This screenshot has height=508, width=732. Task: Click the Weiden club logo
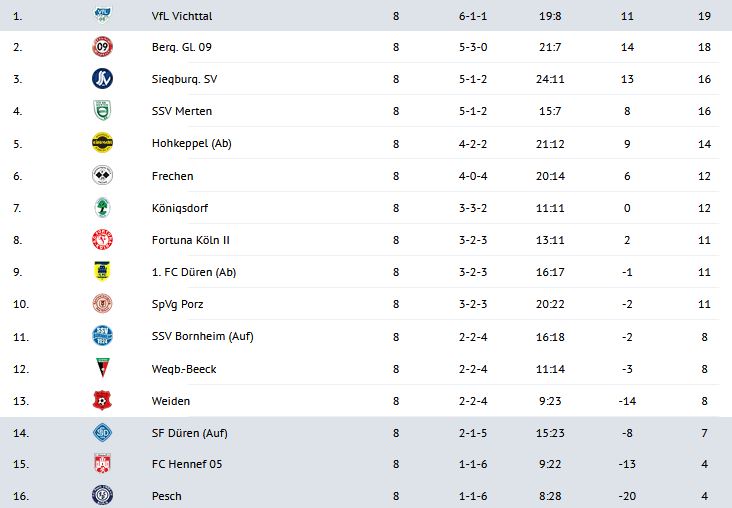pyautogui.click(x=102, y=401)
